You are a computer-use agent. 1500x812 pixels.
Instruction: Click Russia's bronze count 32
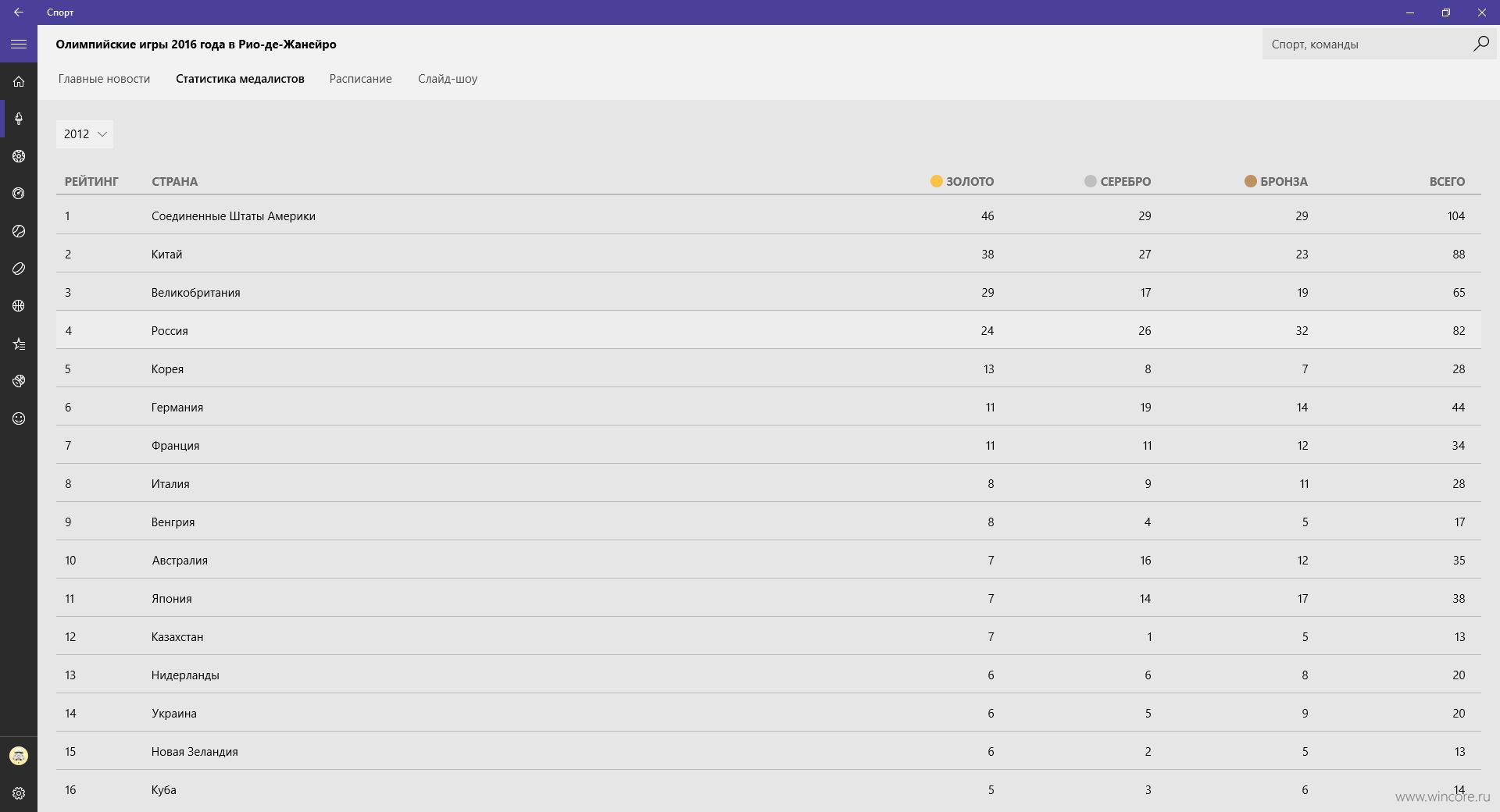(x=1302, y=331)
